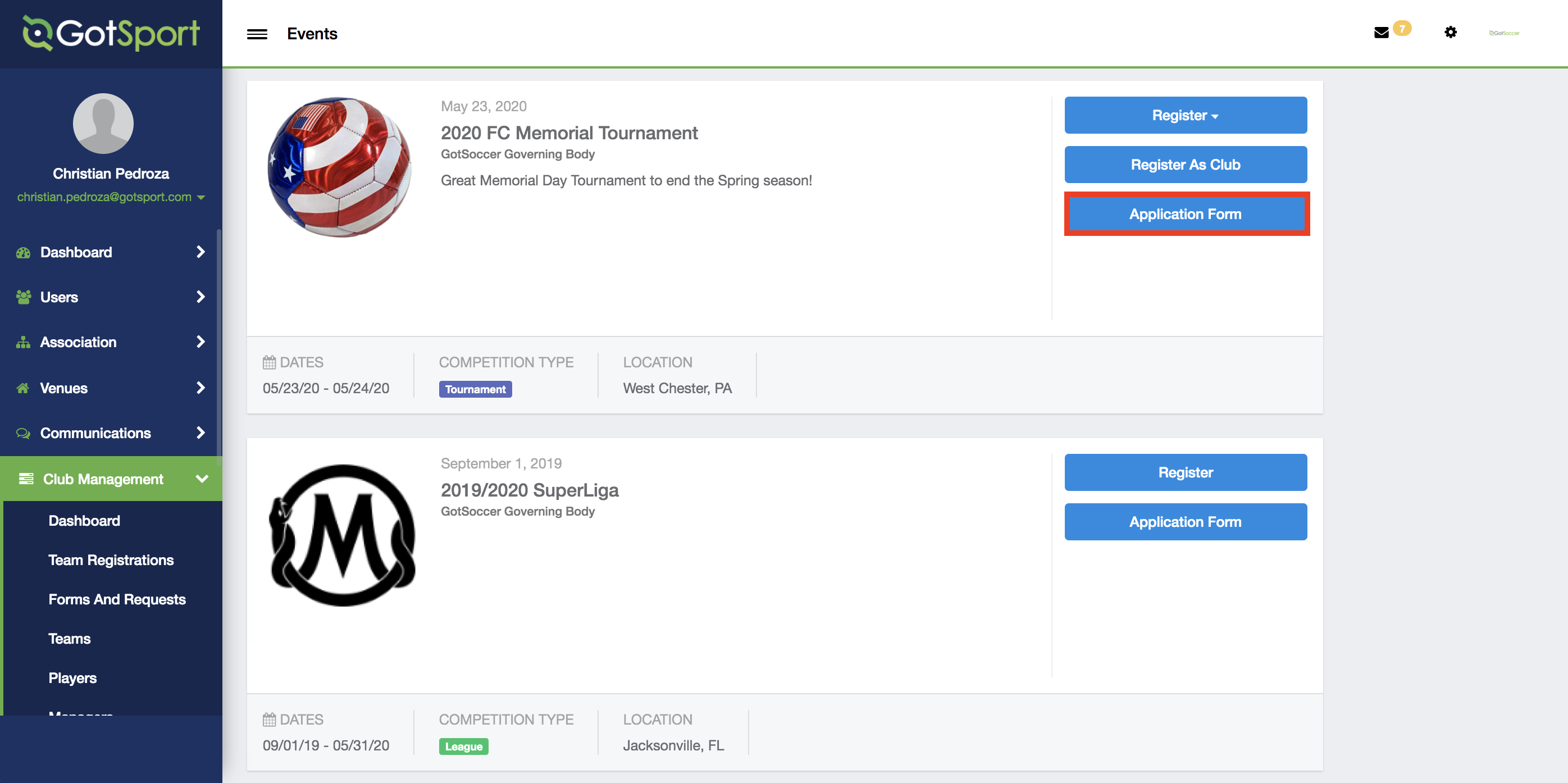The width and height of the screenshot is (1568, 783).
Task: Click the Club Management list icon
Action: (x=26, y=479)
